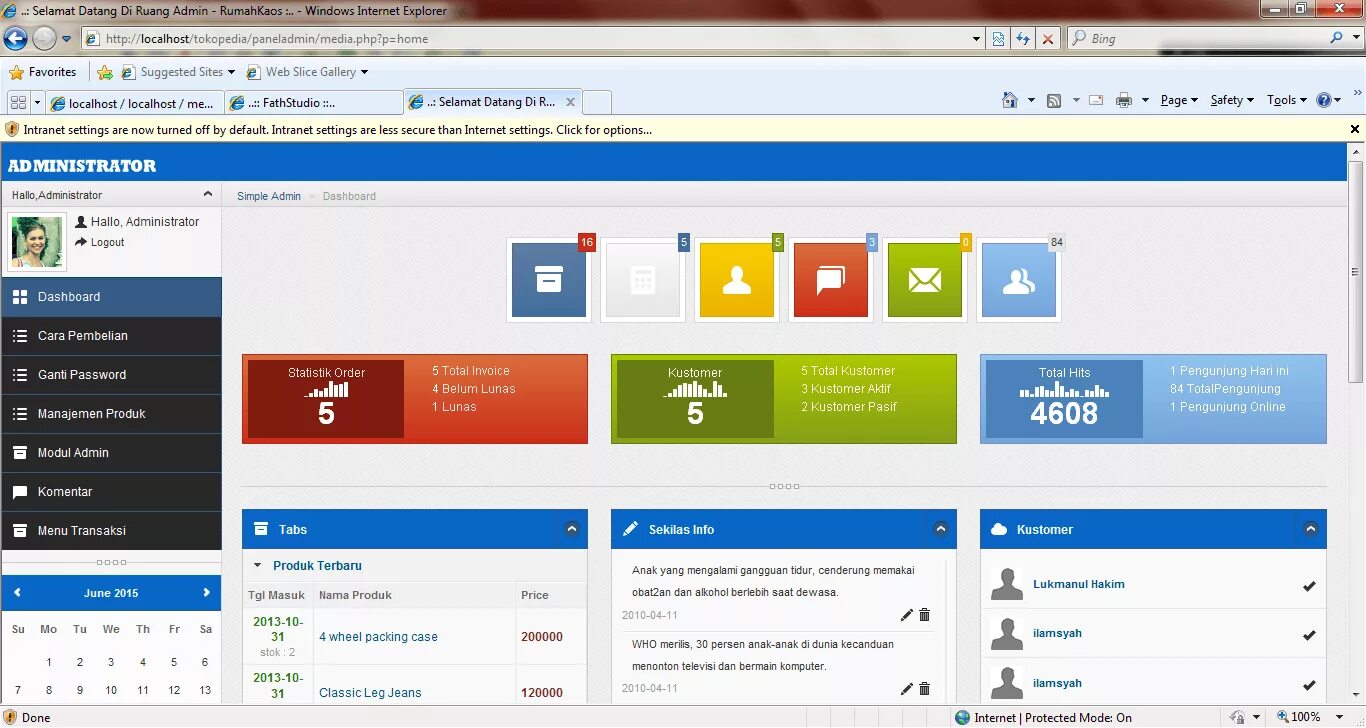Image resolution: width=1366 pixels, height=728 pixels.
Task: Open the Tools menu dropdown
Action: (1287, 100)
